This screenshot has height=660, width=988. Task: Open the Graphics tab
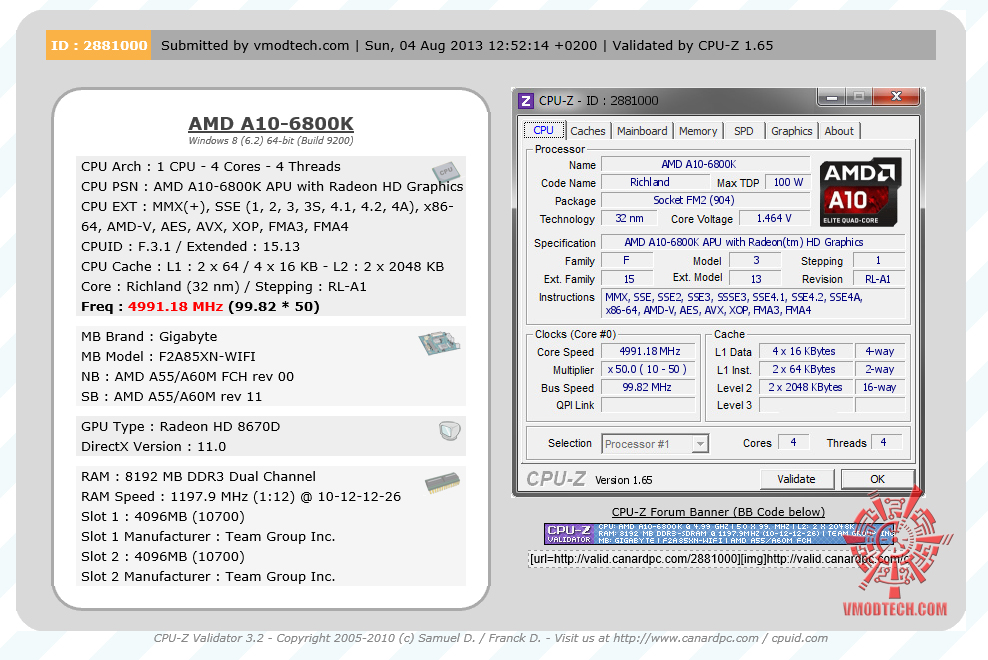pyautogui.click(x=791, y=131)
